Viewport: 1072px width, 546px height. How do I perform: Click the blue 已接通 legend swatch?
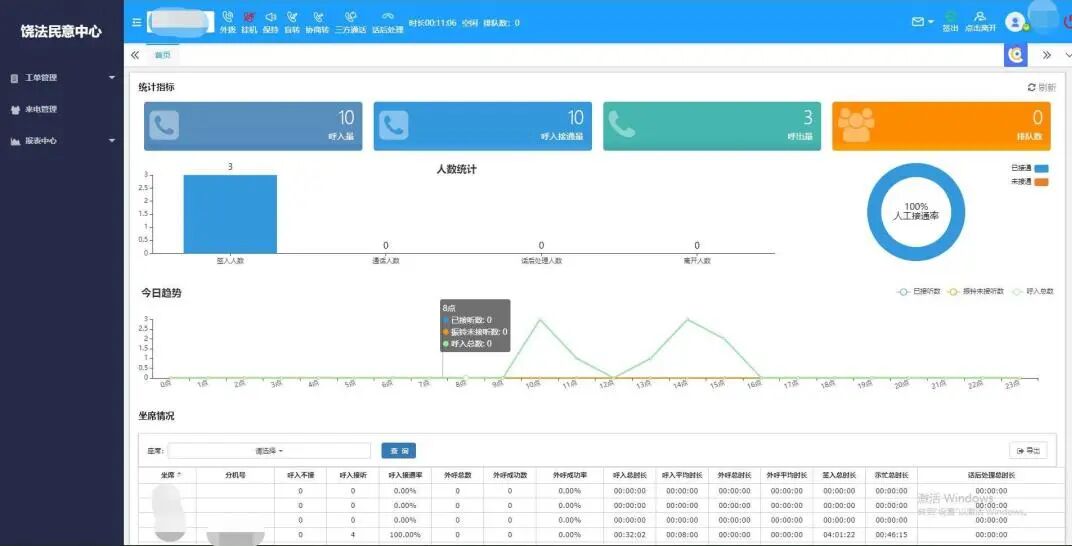click(1041, 168)
